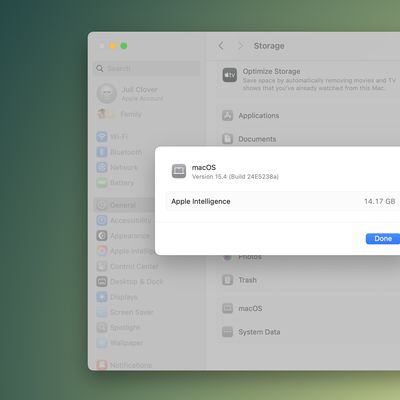Click the Displays sidebar icon

coord(102,297)
